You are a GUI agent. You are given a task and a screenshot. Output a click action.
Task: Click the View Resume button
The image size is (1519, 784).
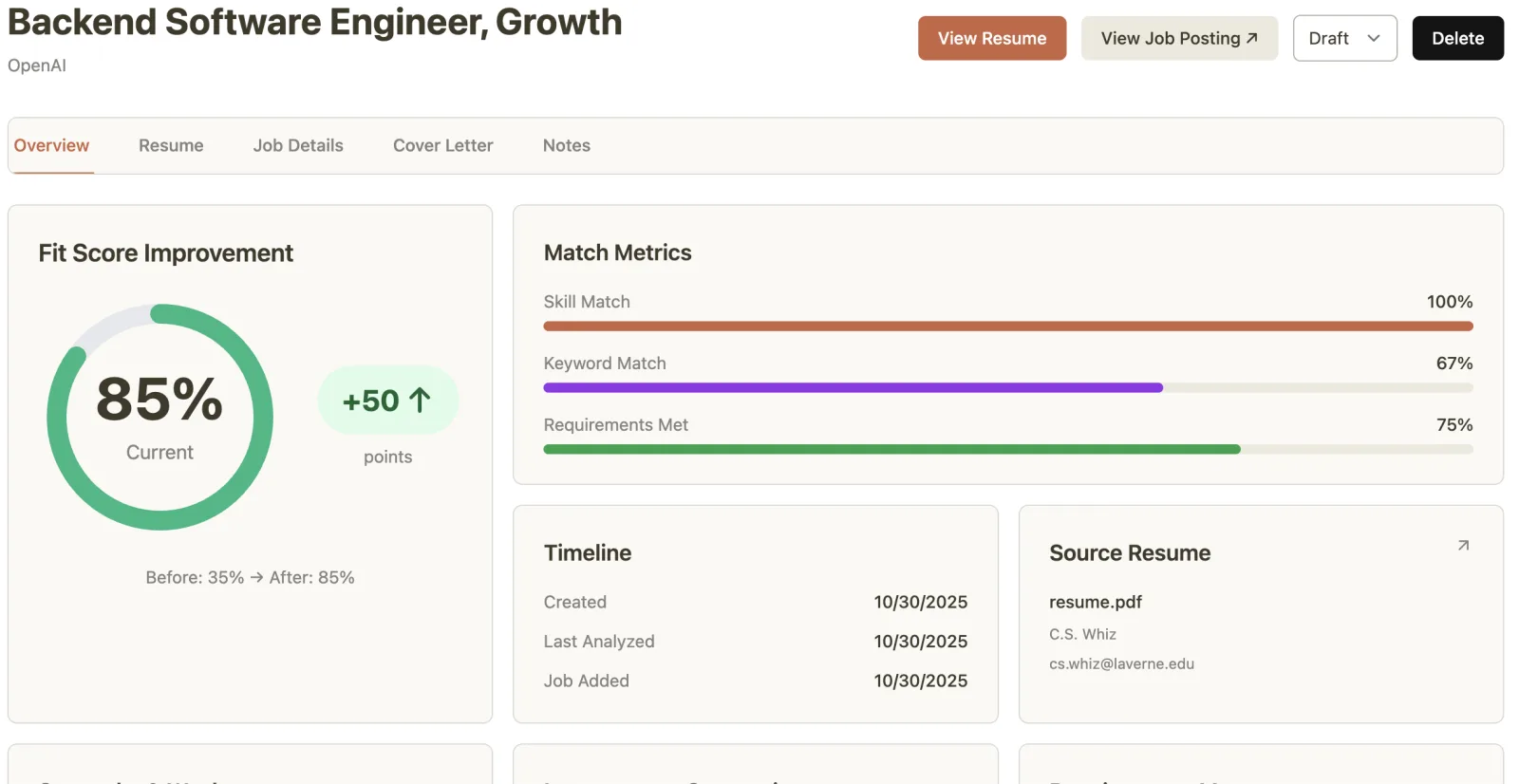pos(992,38)
